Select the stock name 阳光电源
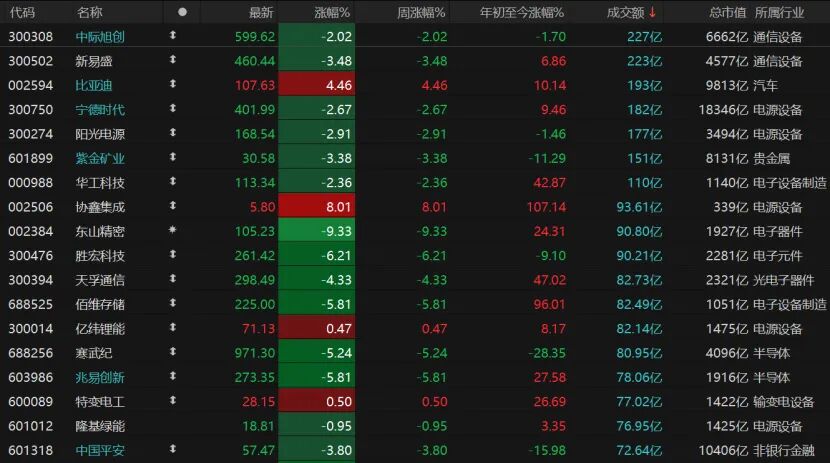 (x=100, y=134)
